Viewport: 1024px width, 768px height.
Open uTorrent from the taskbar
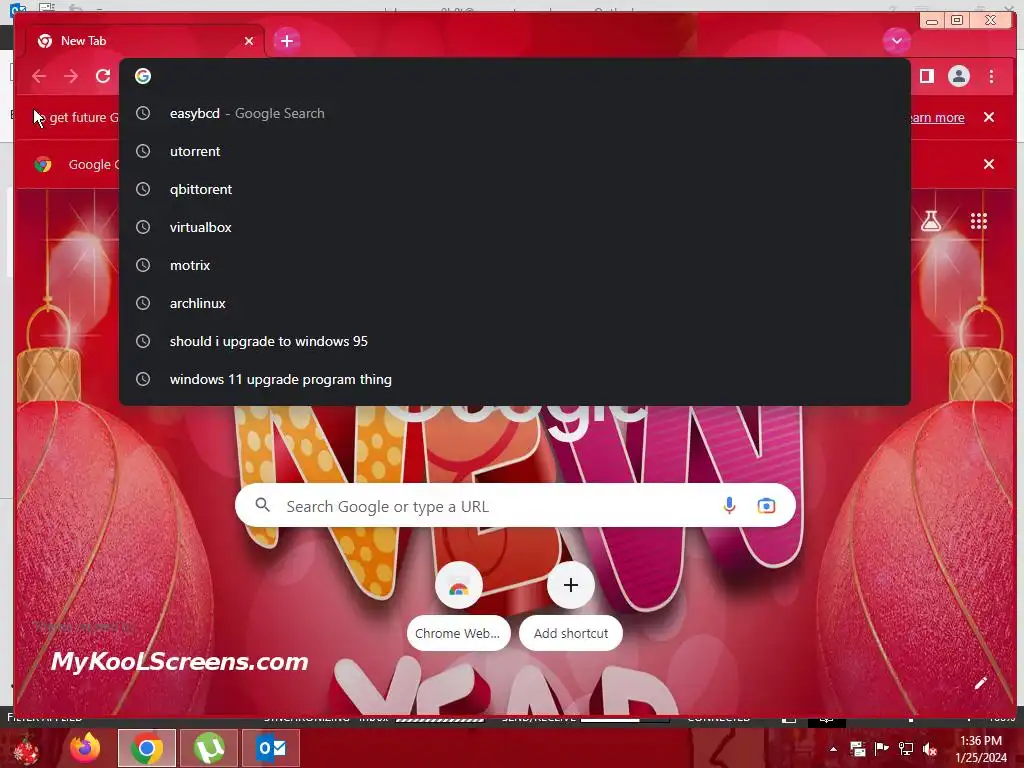[x=209, y=748]
